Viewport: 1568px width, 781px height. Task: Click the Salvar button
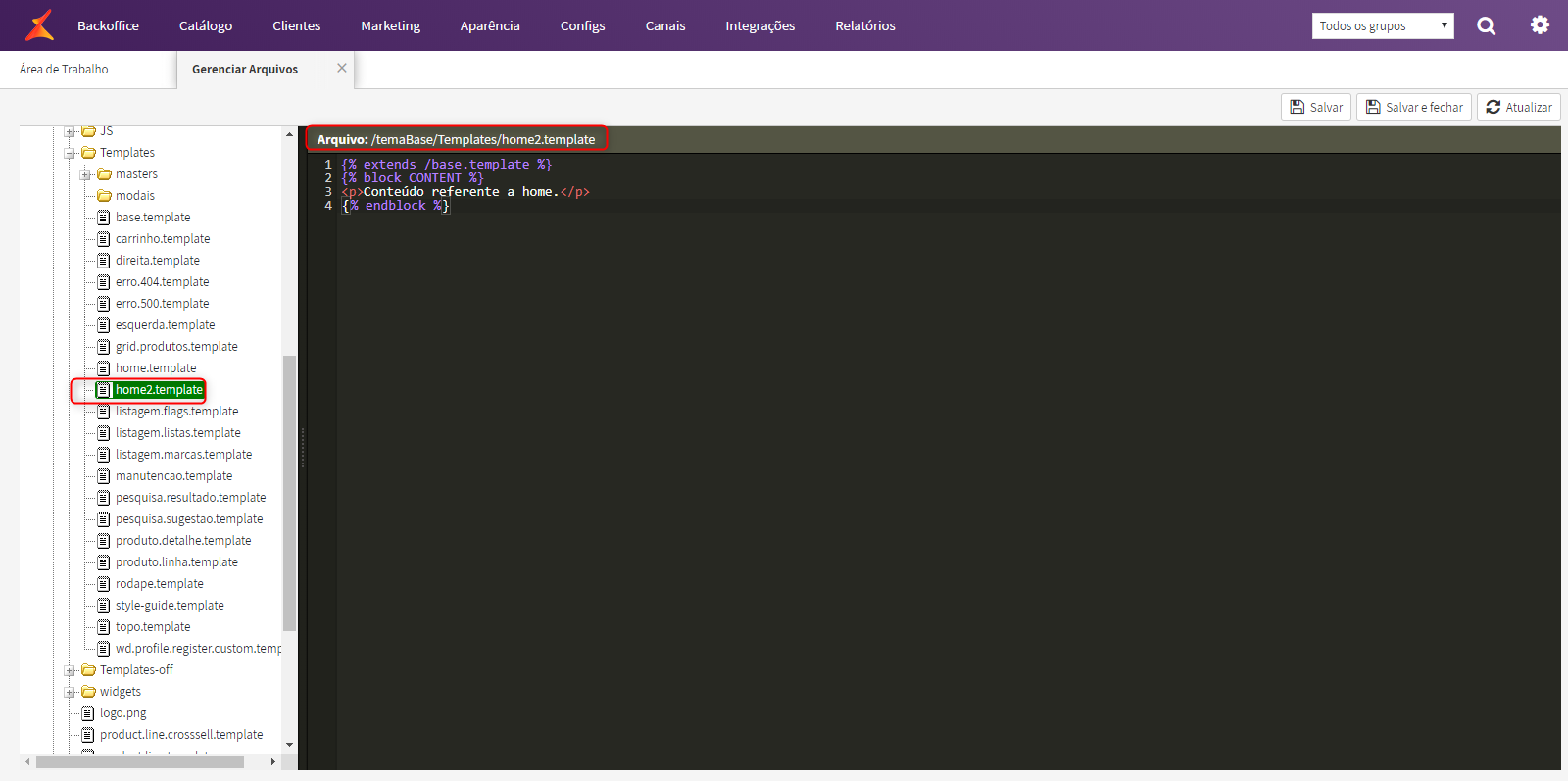tap(1316, 107)
